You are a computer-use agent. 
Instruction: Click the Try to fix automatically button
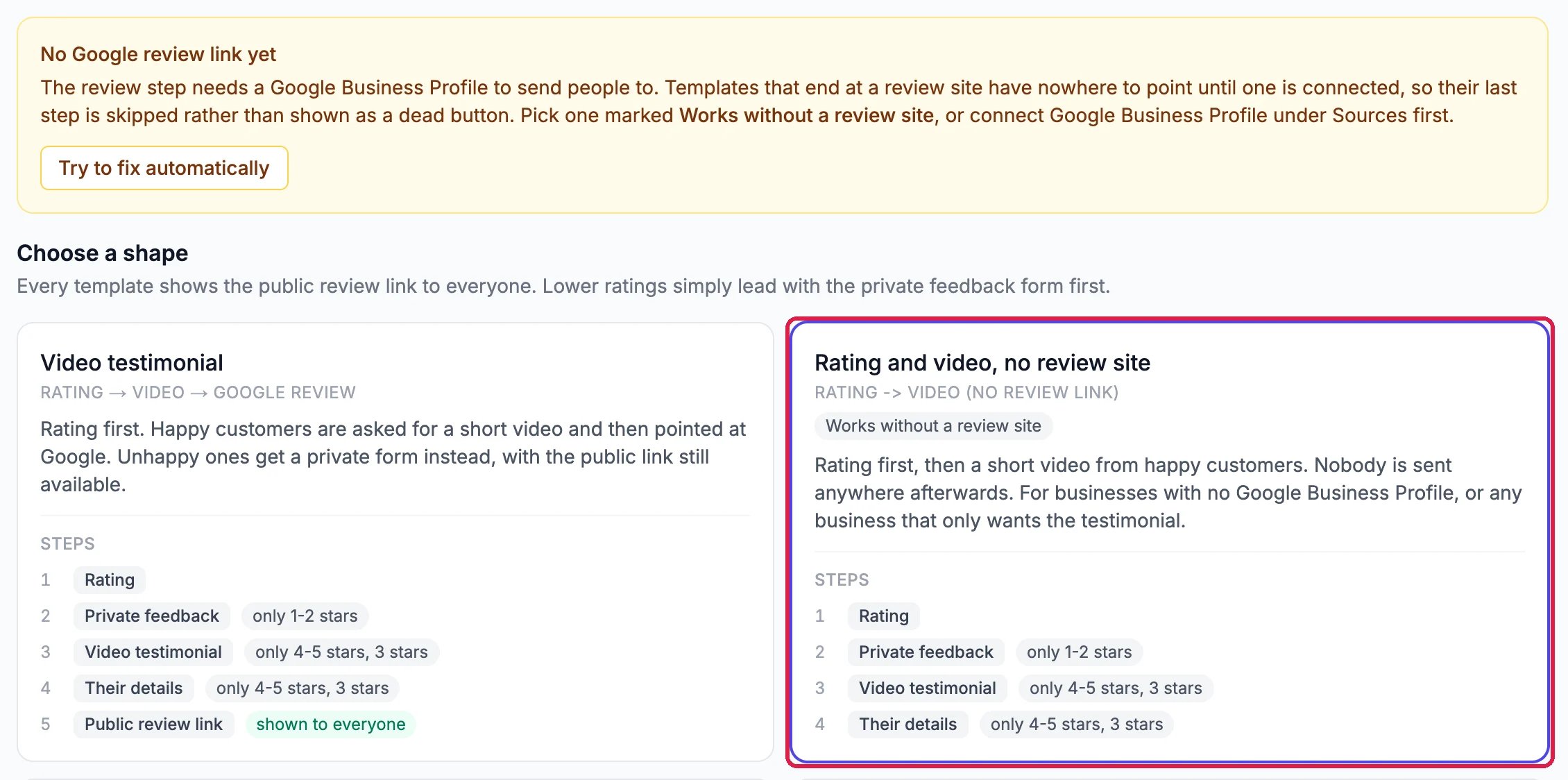pos(164,168)
